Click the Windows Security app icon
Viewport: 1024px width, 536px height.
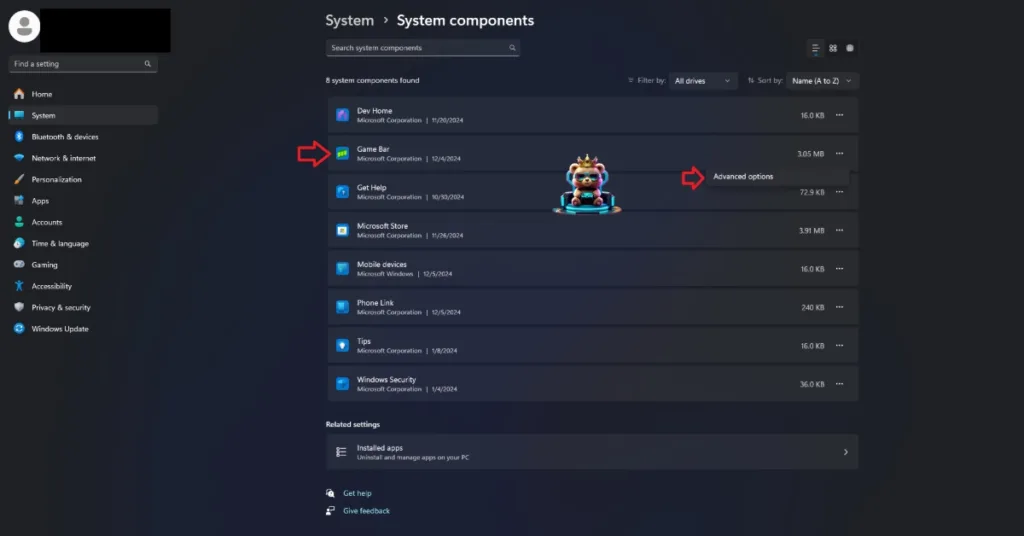tap(342, 383)
